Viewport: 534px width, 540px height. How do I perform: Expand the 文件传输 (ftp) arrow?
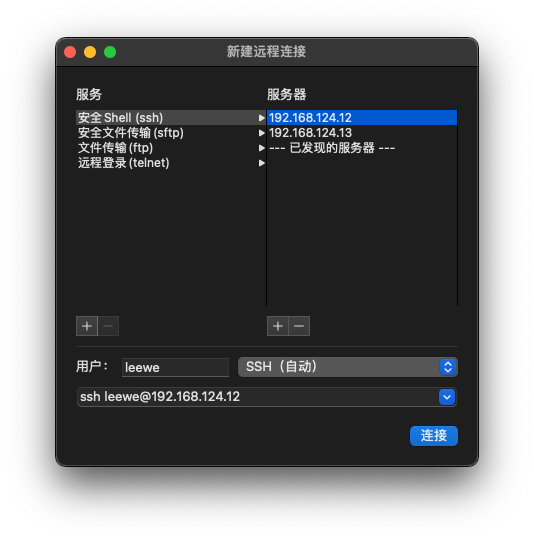coord(261,148)
